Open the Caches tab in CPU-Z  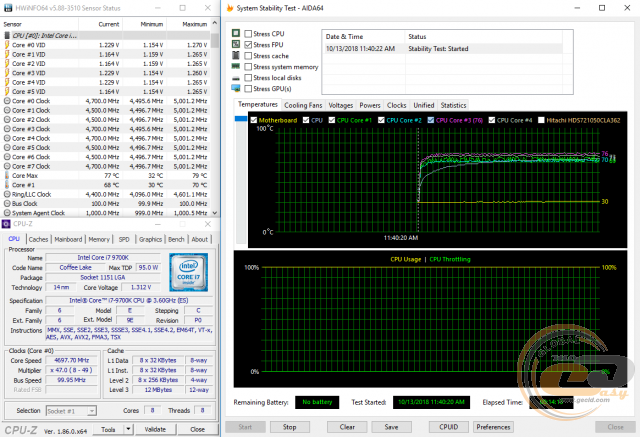click(x=38, y=239)
